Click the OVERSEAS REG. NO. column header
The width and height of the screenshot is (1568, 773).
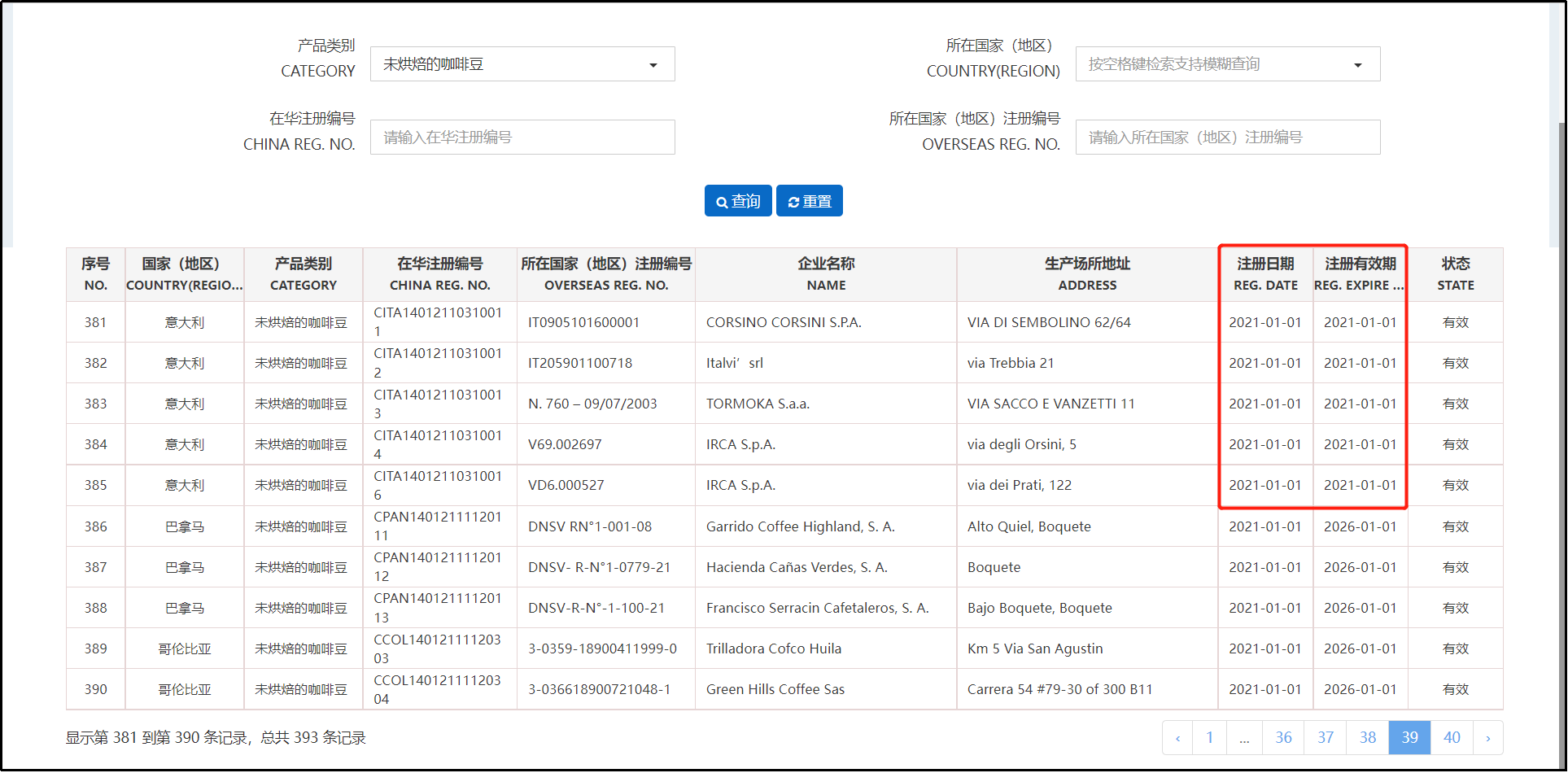click(x=606, y=274)
